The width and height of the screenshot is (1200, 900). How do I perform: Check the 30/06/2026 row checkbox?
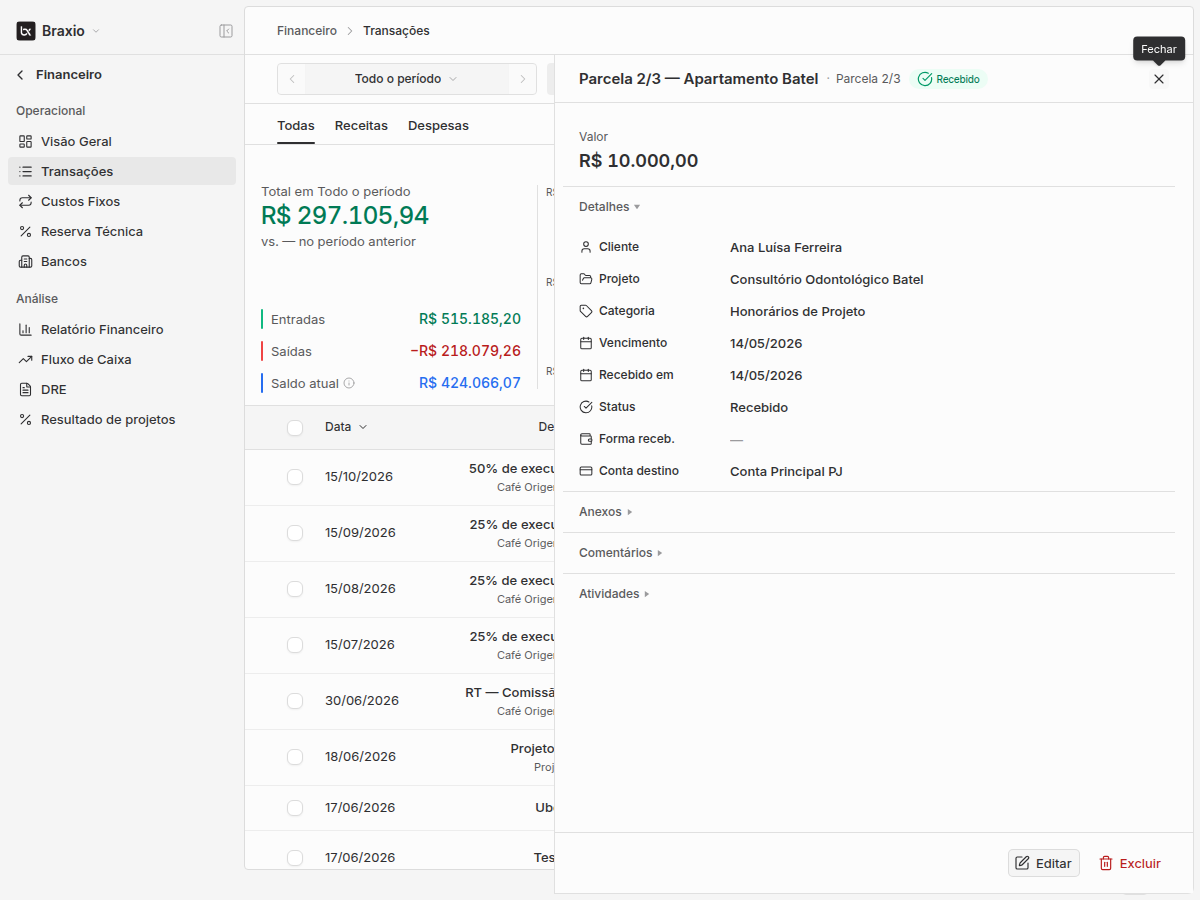pyautogui.click(x=295, y=701)
